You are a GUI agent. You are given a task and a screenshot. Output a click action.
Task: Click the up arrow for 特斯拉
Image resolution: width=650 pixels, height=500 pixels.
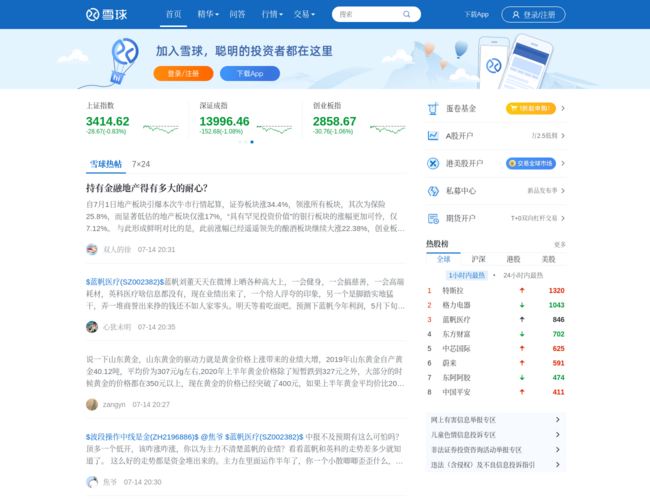click(x=522, y=291)
